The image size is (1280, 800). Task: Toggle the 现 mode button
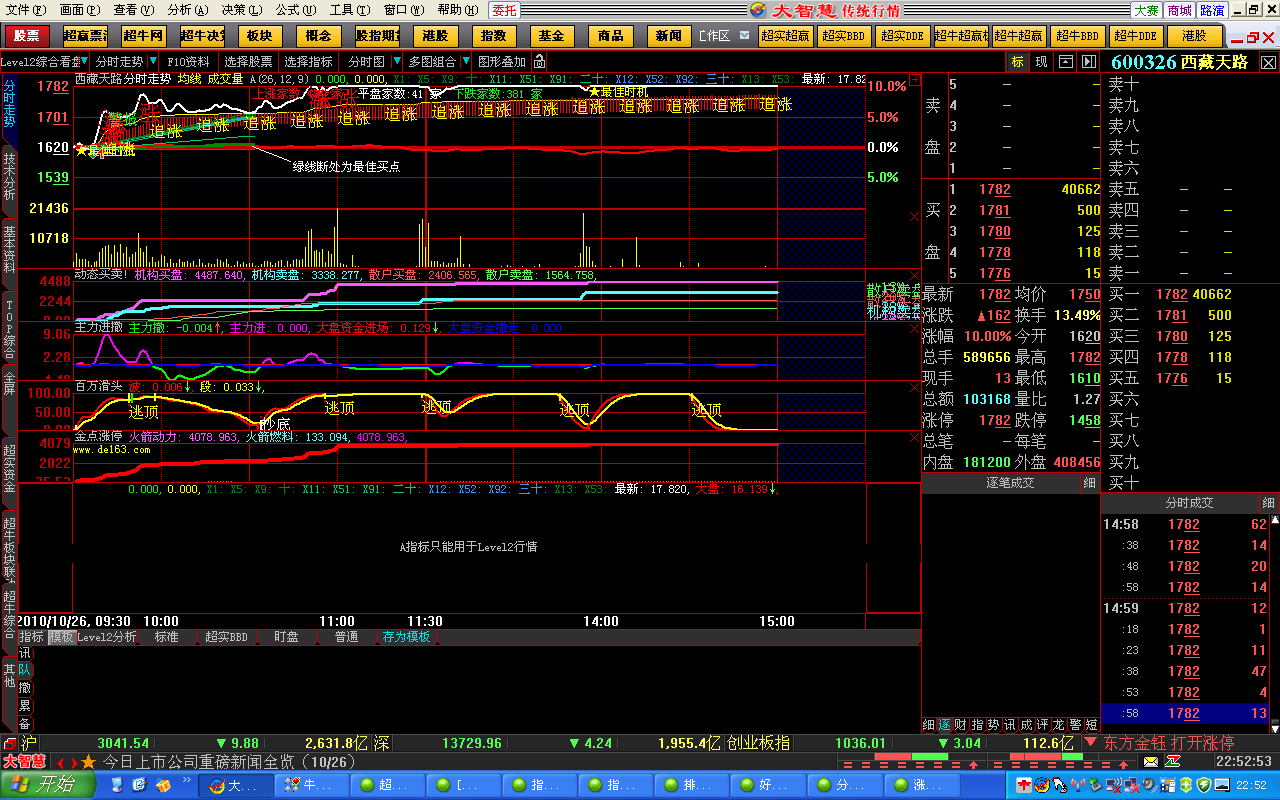click(x=1041, y=62)
